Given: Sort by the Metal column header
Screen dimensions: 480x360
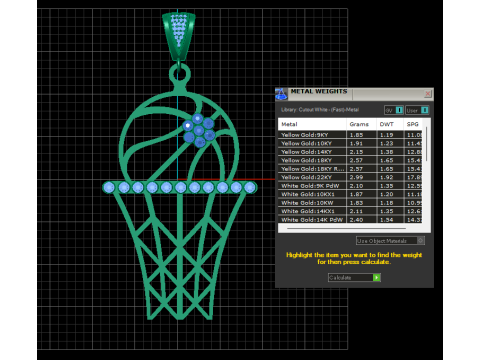Looking at the screenshot, I should (312, 124).
